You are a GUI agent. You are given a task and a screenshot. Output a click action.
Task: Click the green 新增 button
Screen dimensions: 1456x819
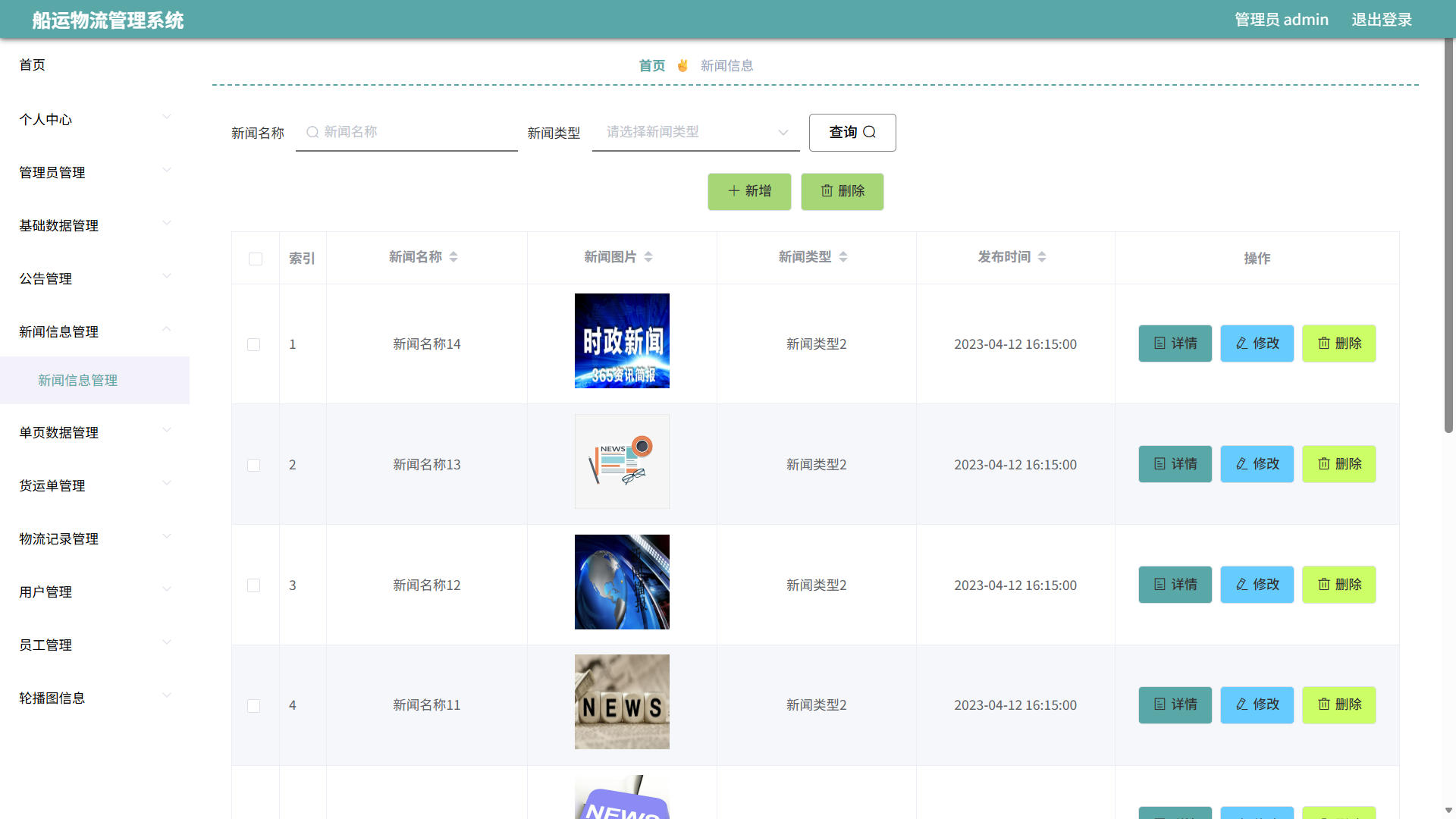click(749, 191)
